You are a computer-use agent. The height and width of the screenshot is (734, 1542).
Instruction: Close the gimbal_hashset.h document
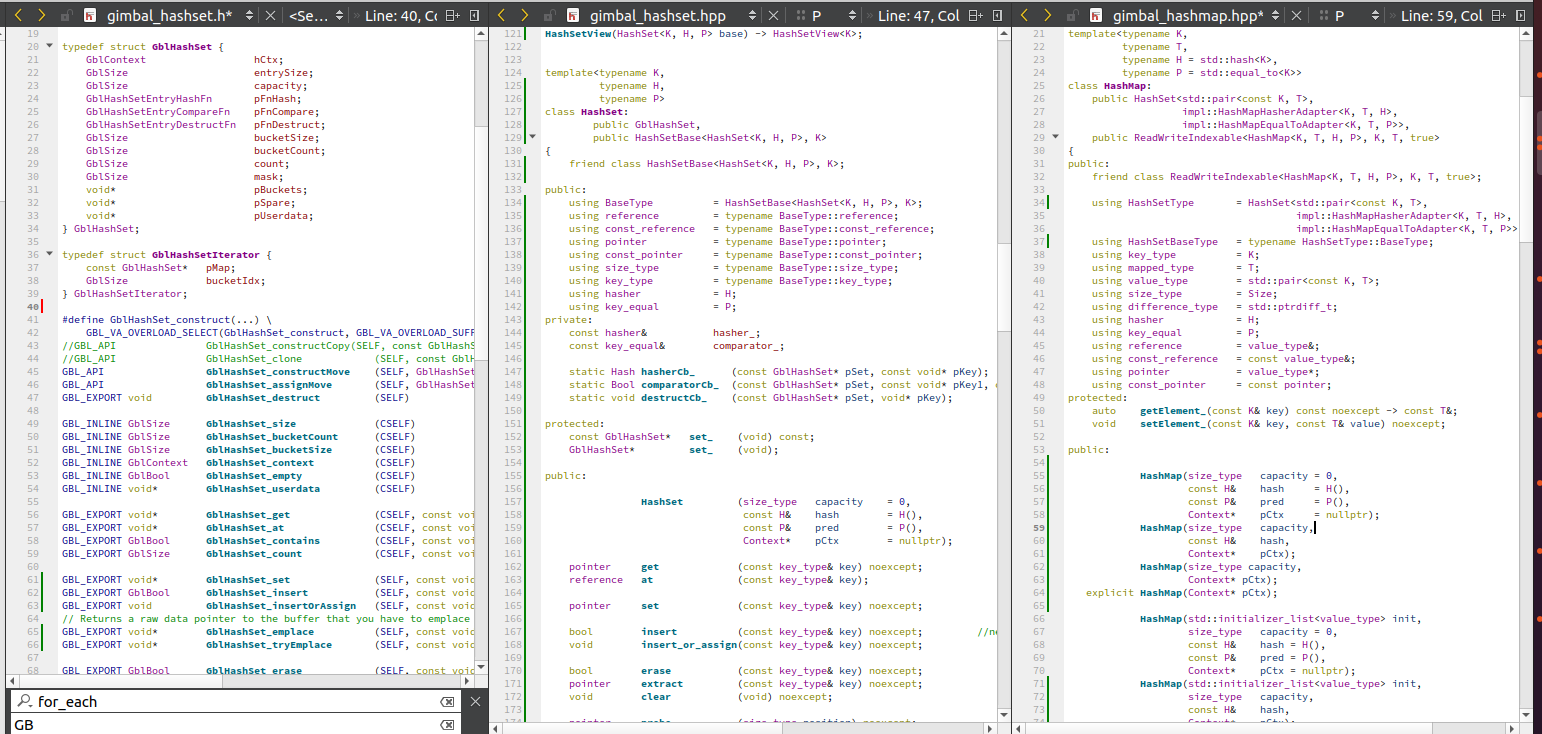click(272, 16)
